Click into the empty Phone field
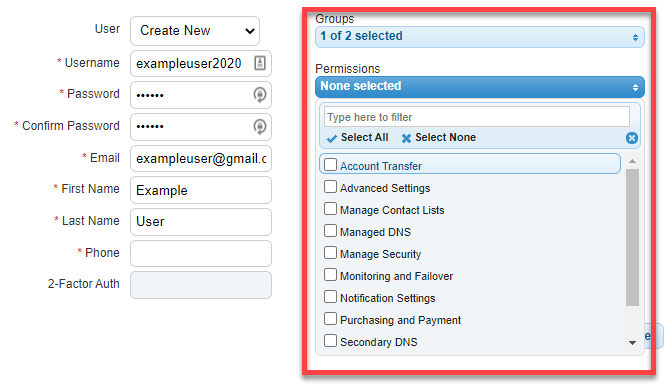 point(201,253)
